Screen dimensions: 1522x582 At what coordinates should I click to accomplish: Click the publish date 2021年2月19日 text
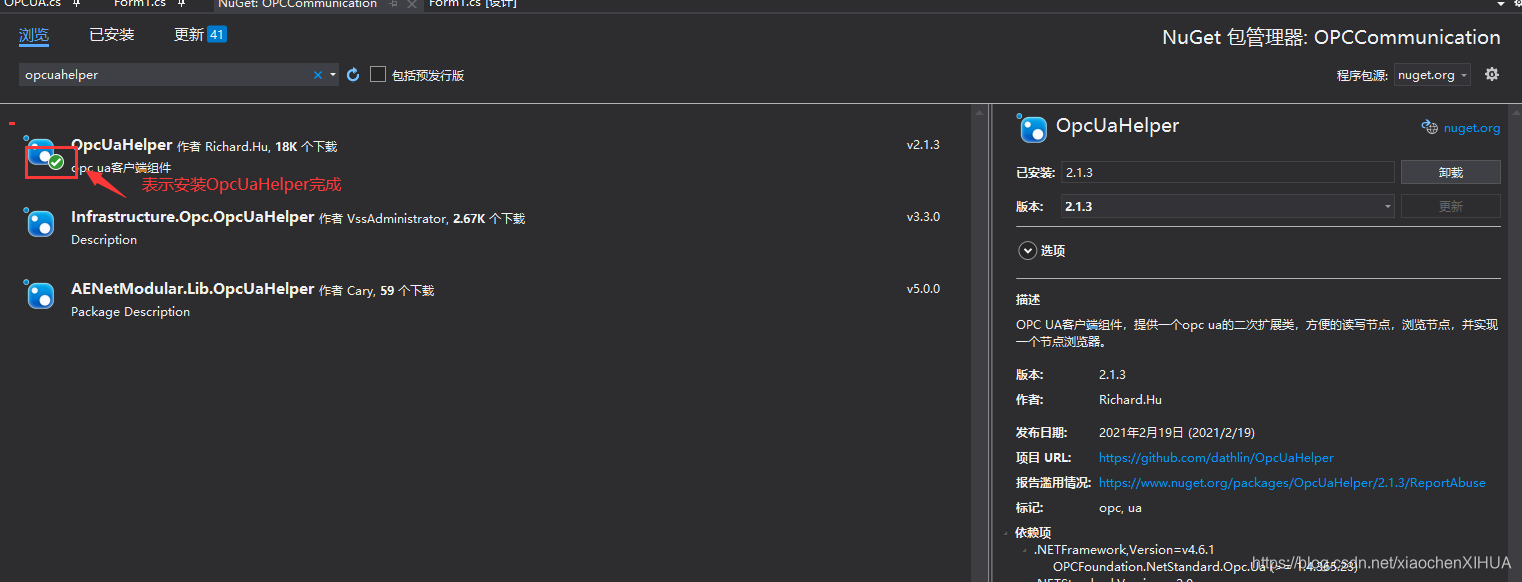1177,432
